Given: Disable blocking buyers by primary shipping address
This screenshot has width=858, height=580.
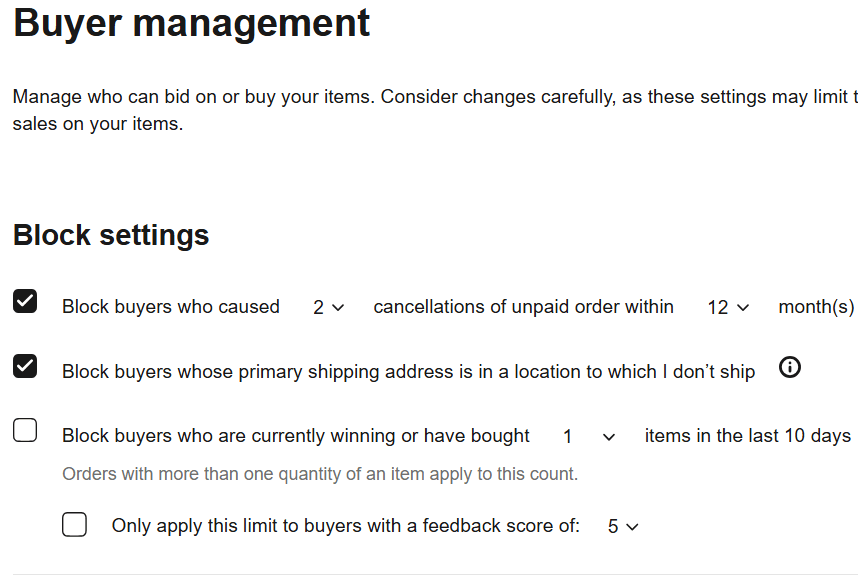Looking at the screenshot, I should point(25,366).
